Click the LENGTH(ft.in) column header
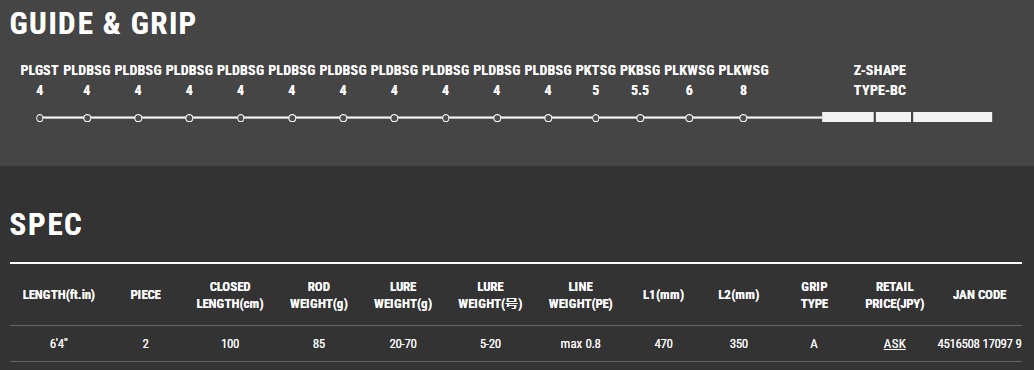1034x370 pixels. (x=59, y=295)
